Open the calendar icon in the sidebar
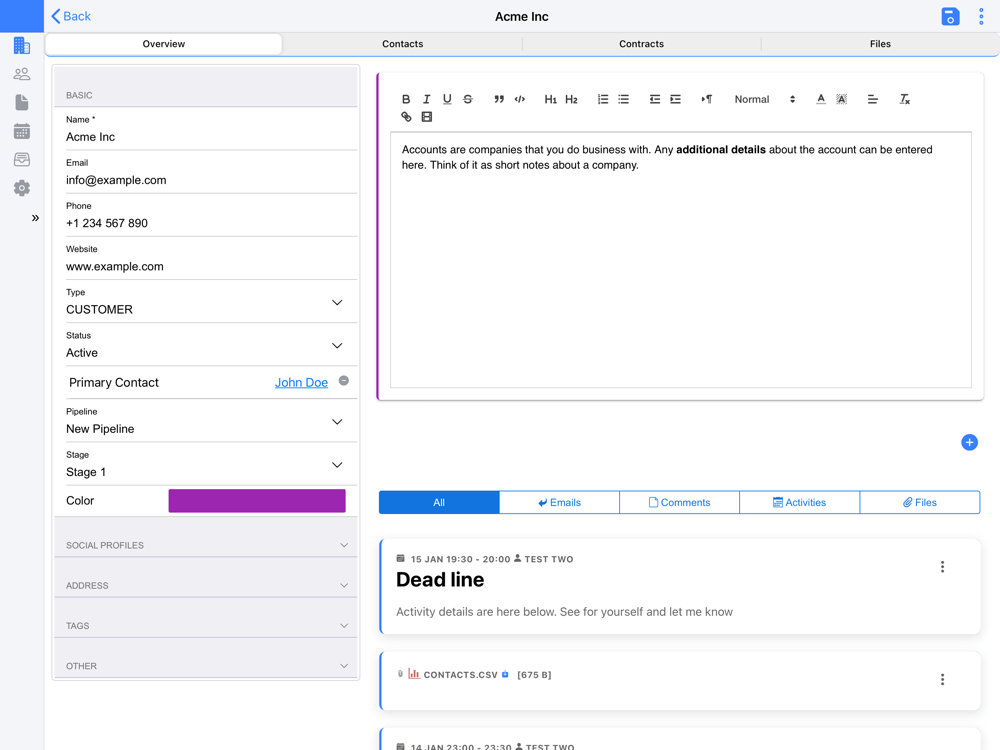The width and height of the screenshot is (1000, 750). click(22, 131)
